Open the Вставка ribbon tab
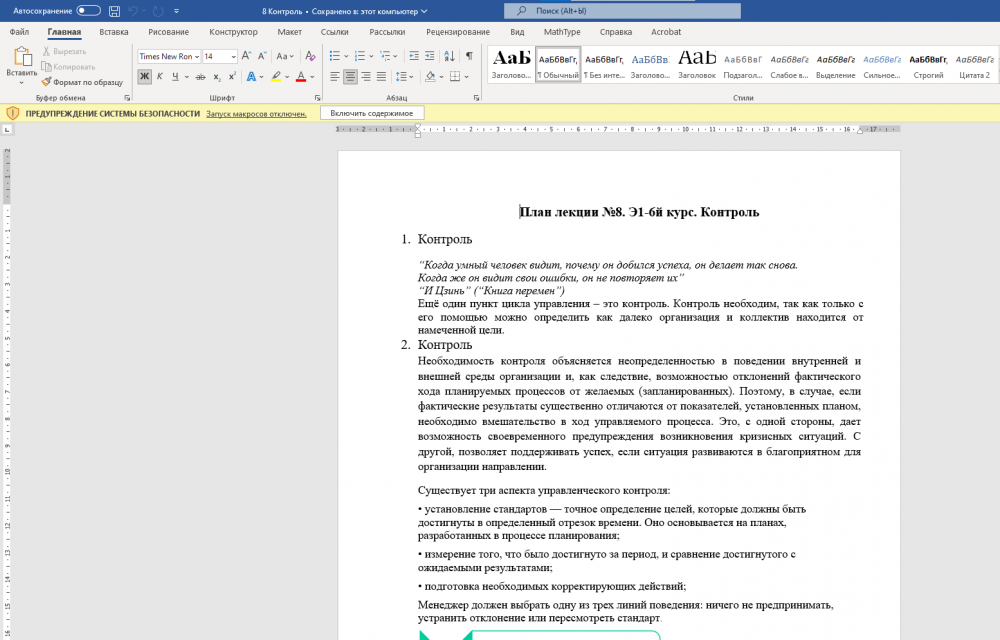This screenshot has height=640, width=1000. point(114,32)
